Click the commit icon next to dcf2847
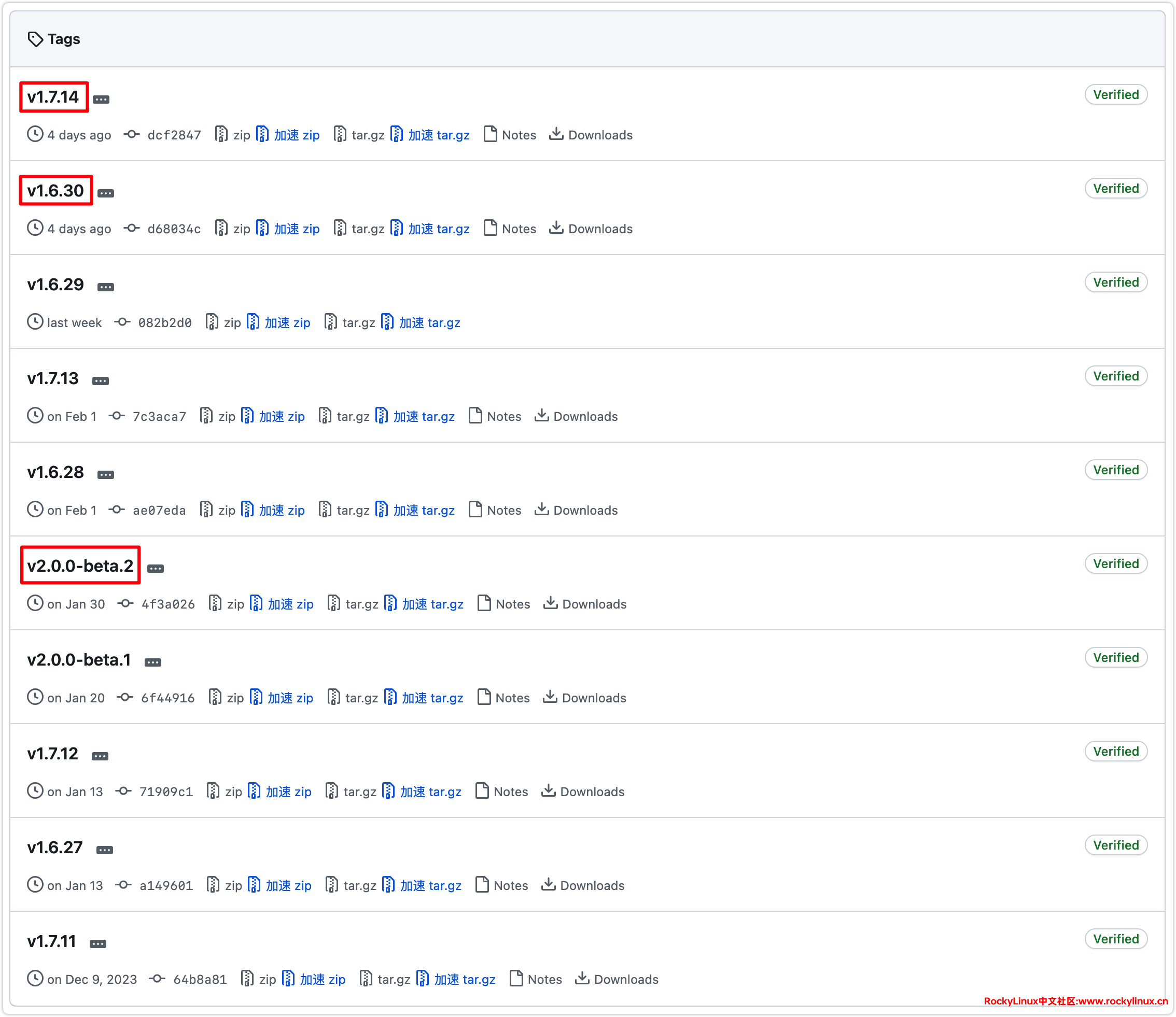Screen dimensions: 1176x1017 point(132,134)
